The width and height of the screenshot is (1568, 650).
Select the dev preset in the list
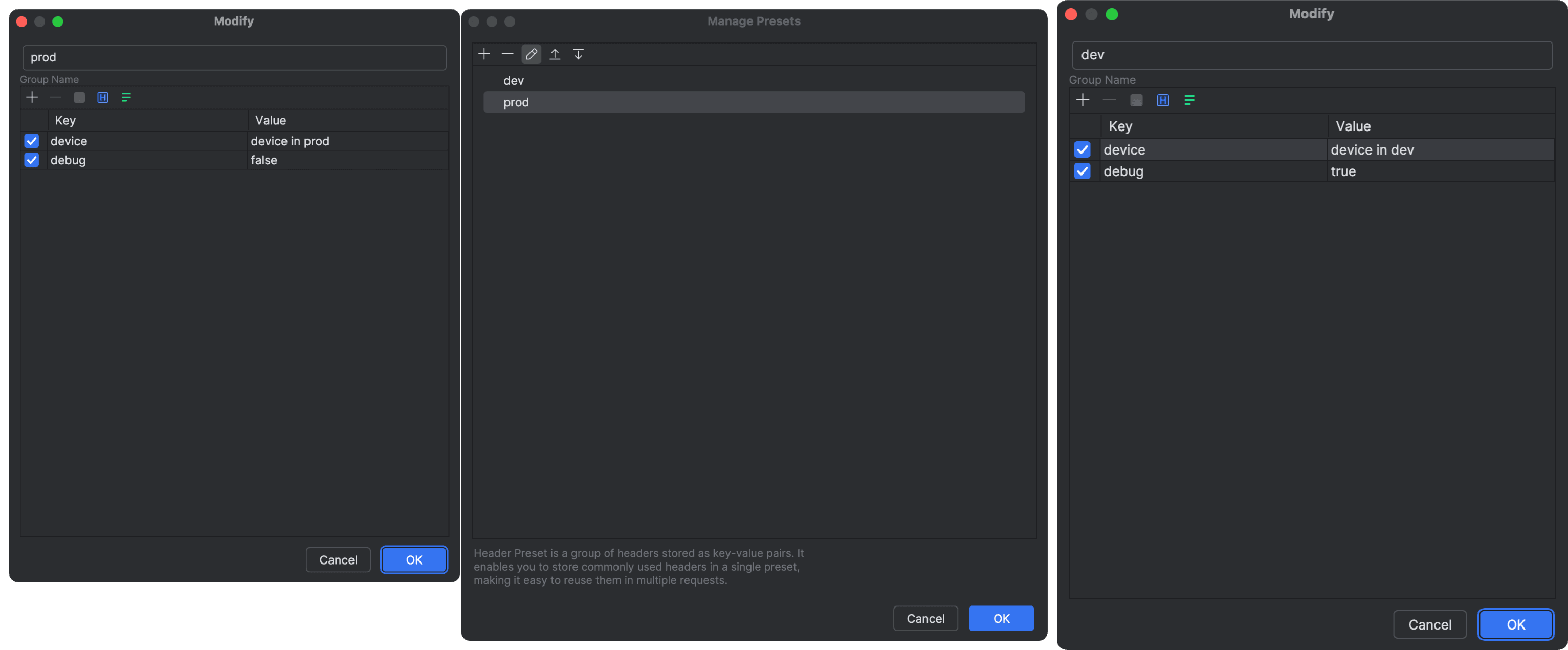coord(513,80)
